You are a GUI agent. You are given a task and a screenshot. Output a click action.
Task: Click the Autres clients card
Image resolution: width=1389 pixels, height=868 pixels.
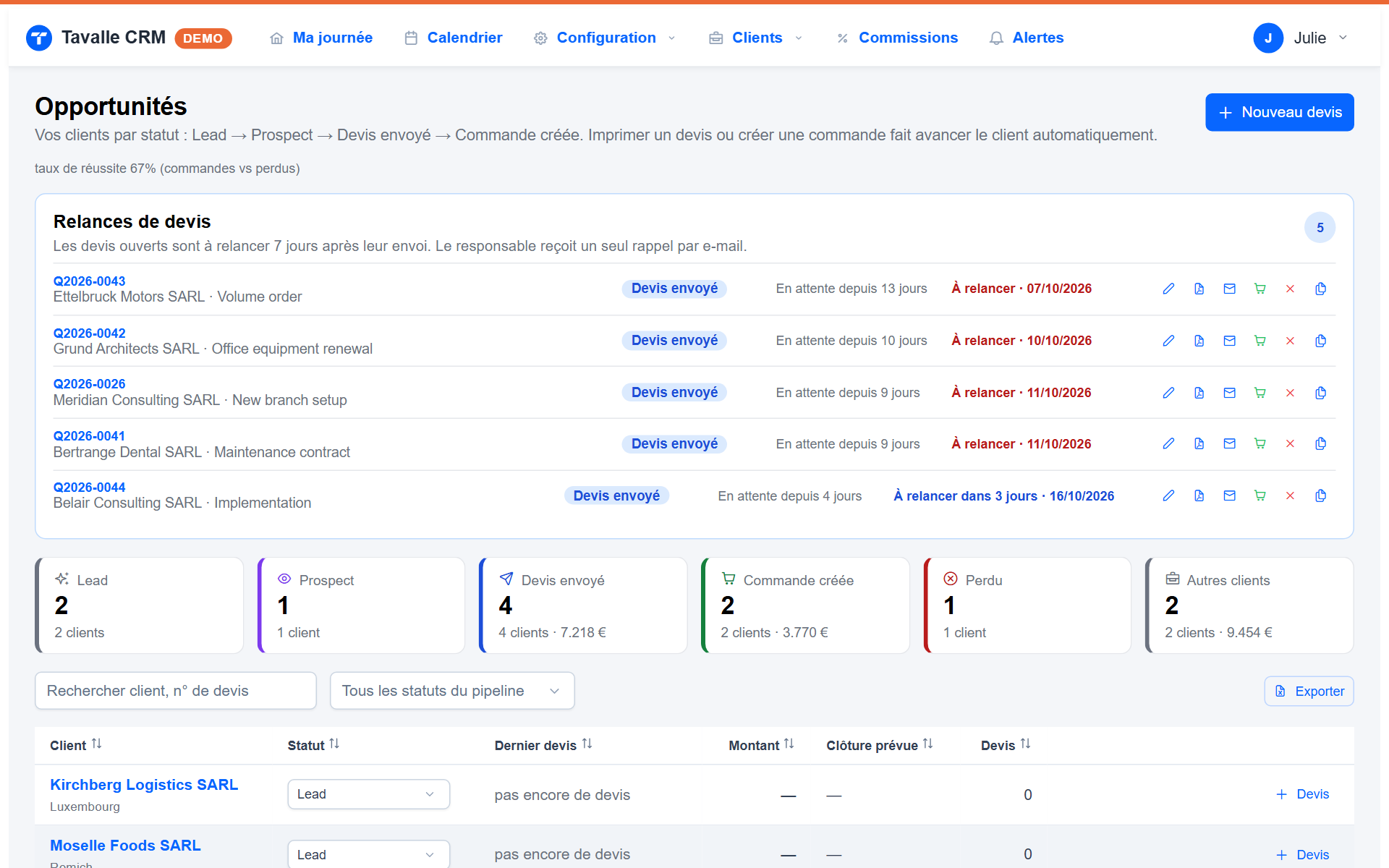click(1249, 605)
